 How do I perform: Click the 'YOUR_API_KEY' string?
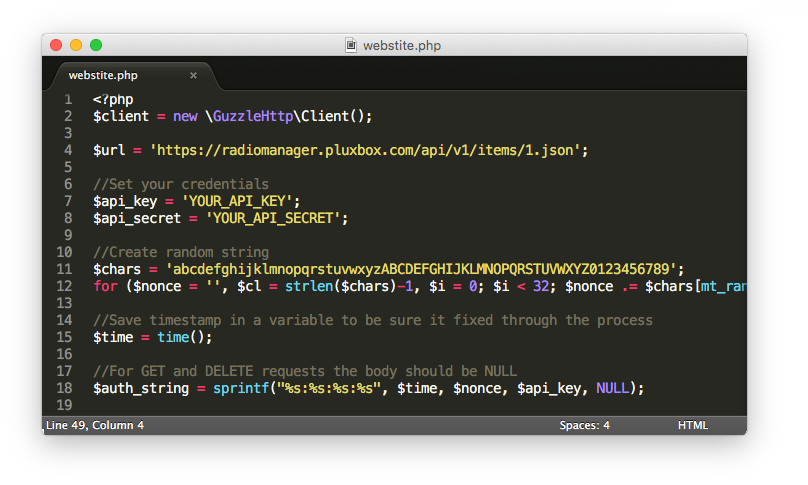(x=237, y=201)
